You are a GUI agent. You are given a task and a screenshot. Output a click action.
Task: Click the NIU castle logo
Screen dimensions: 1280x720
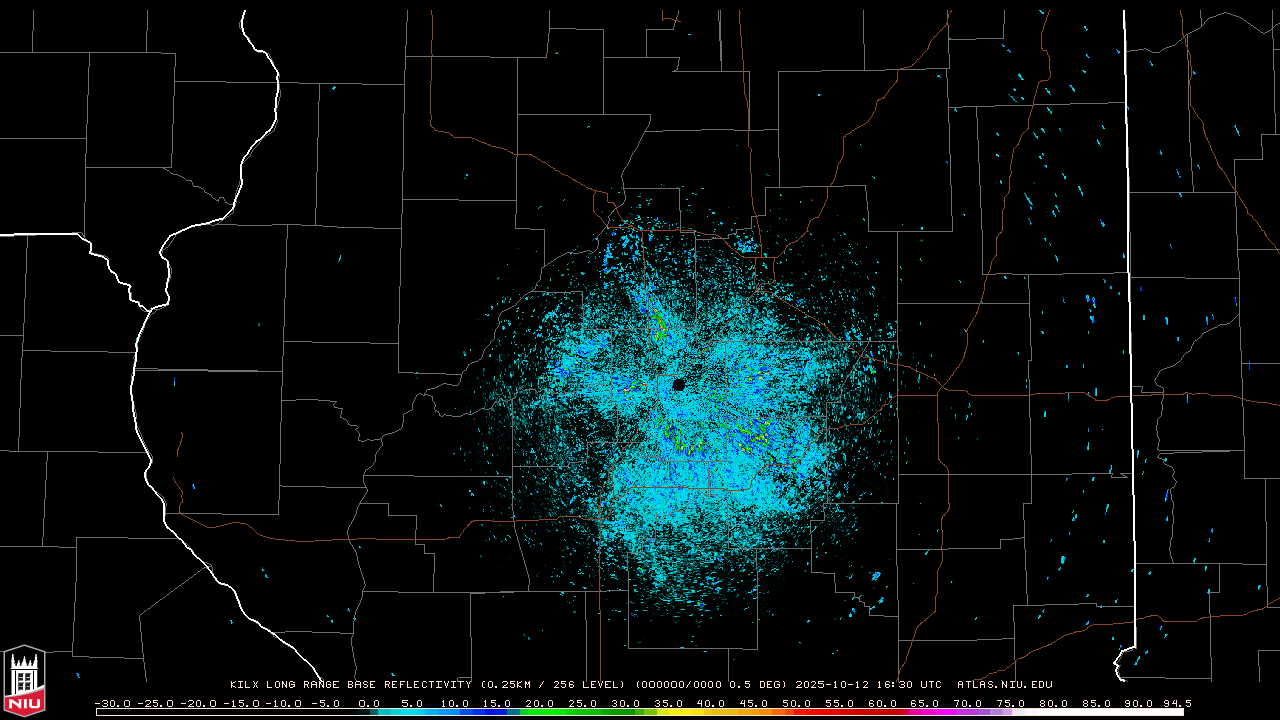(x=24, y=679)
